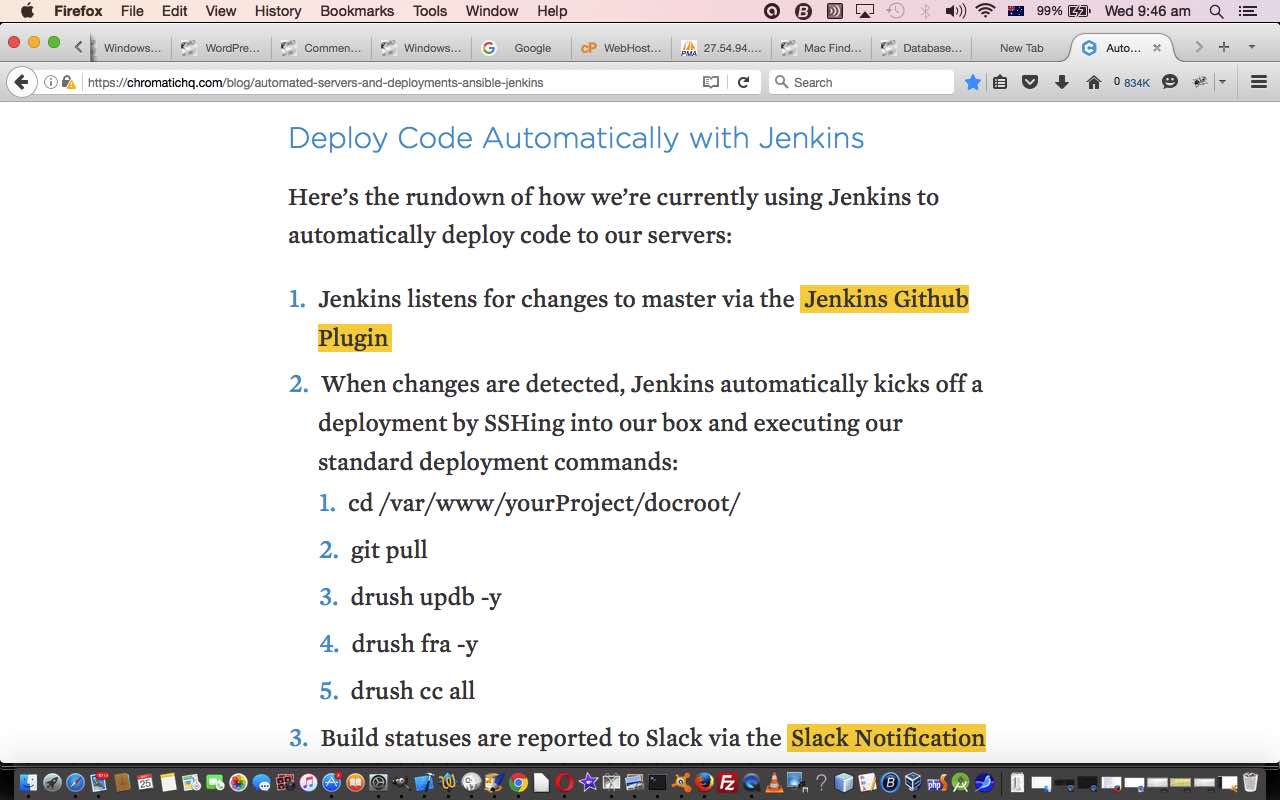Open Finder from the Dock
The width and height of the screenshot is (1280, 800).
(28, 783)
